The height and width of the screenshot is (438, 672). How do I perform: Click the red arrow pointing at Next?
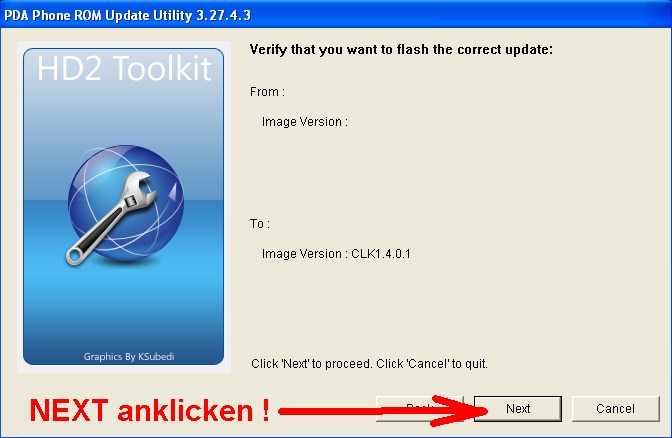(383, 411)
